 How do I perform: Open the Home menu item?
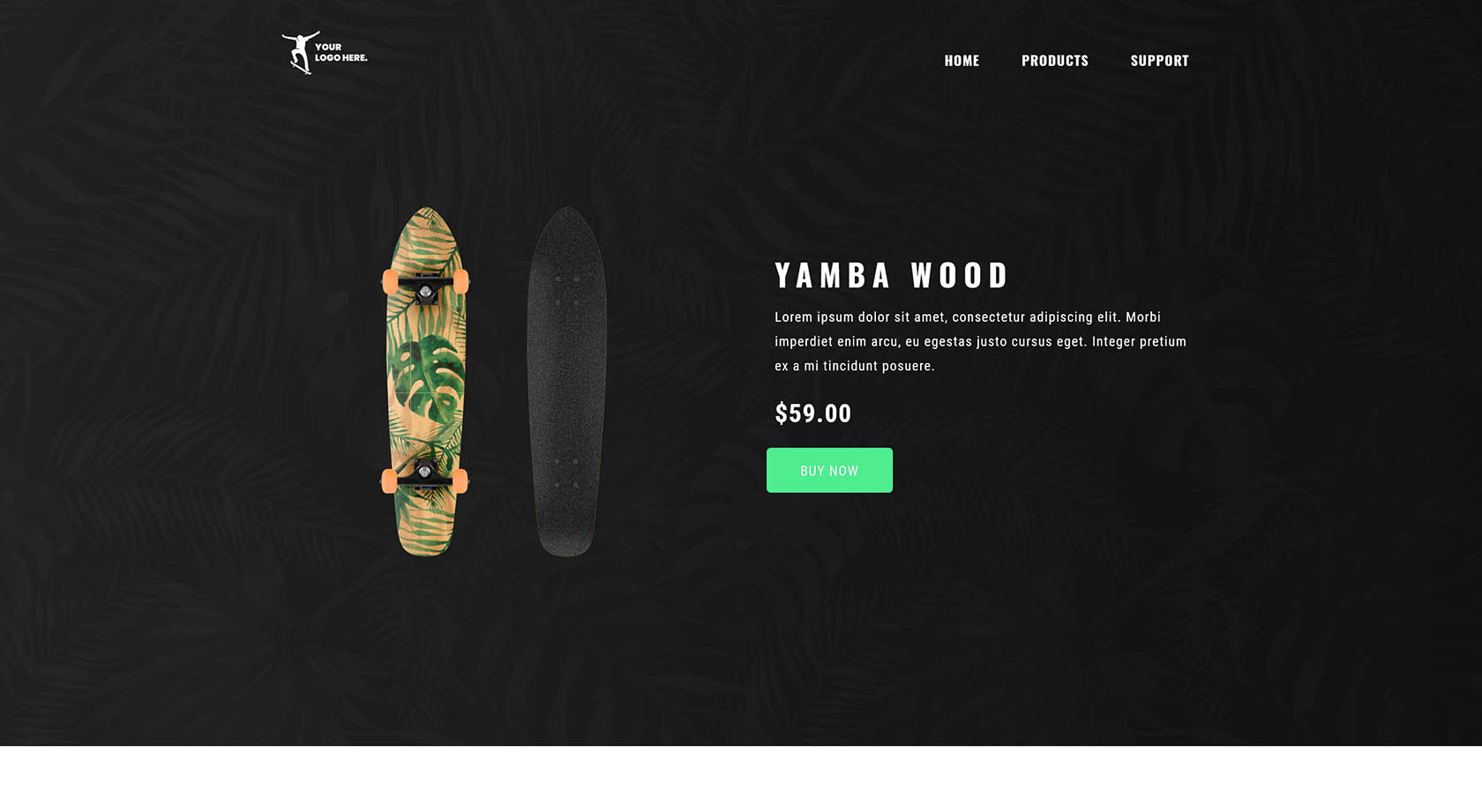coord(962,61)
